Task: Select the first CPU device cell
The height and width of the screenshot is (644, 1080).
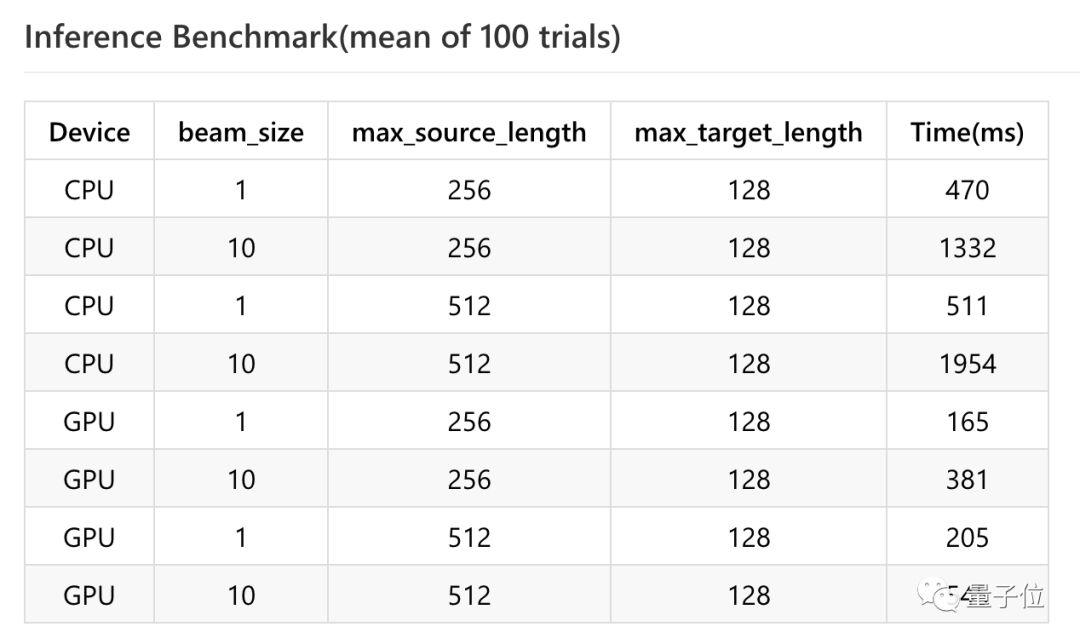Action: coord(90,189)
